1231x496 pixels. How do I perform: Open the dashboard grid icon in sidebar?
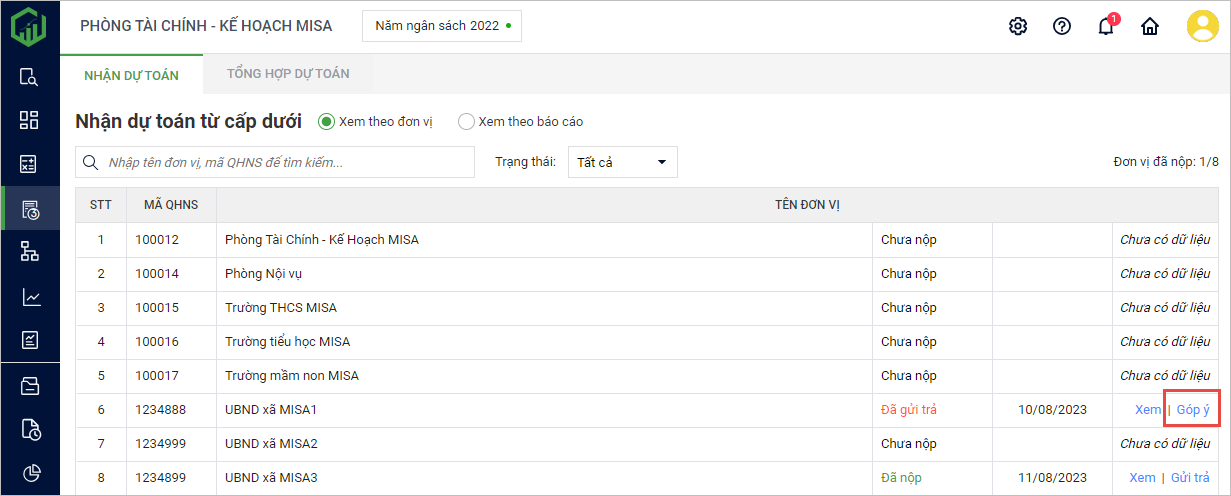coord(29,120)
